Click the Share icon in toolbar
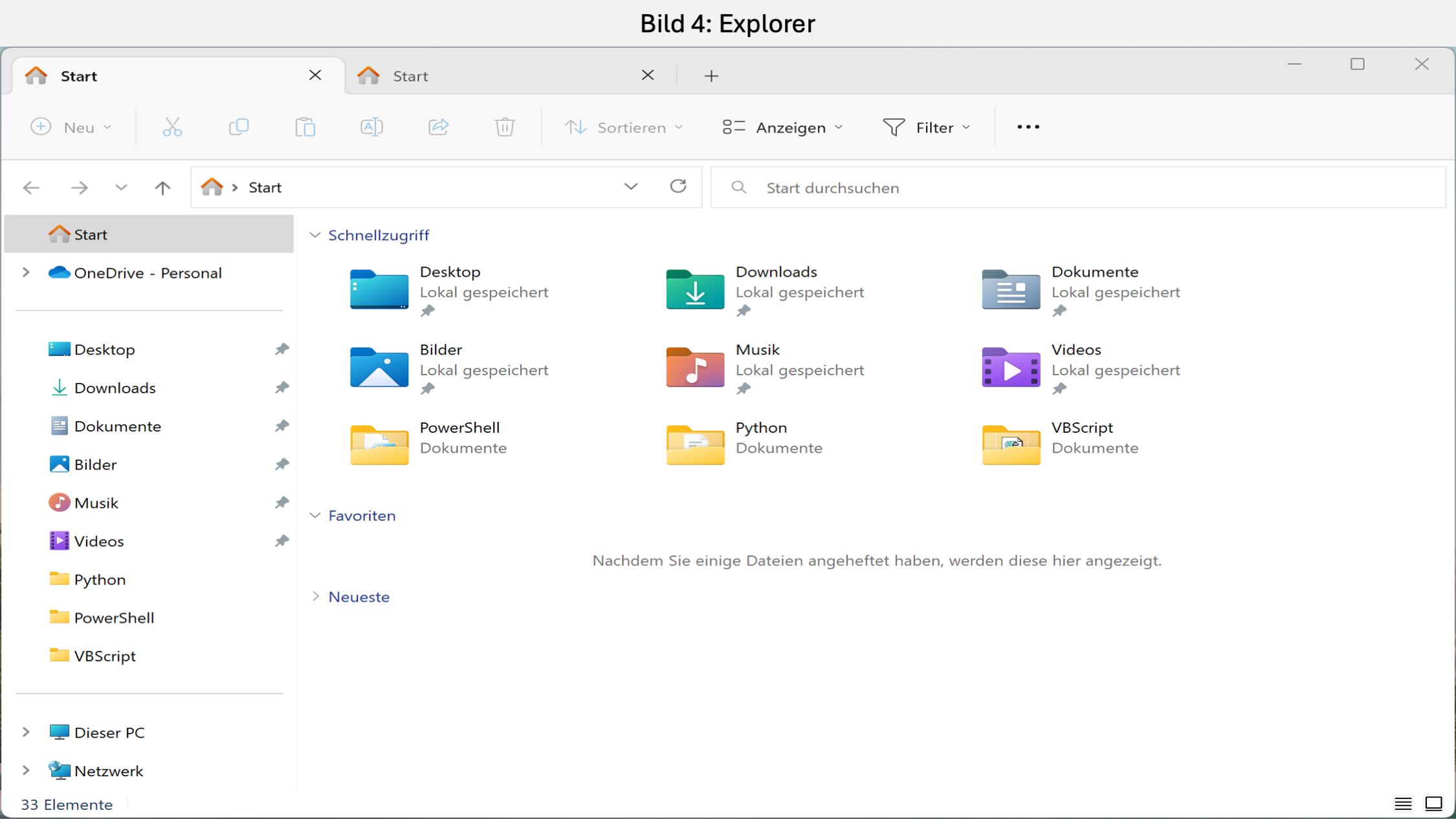The height and width of the screenshot is (819, 1456). click(x=438, y=127)
